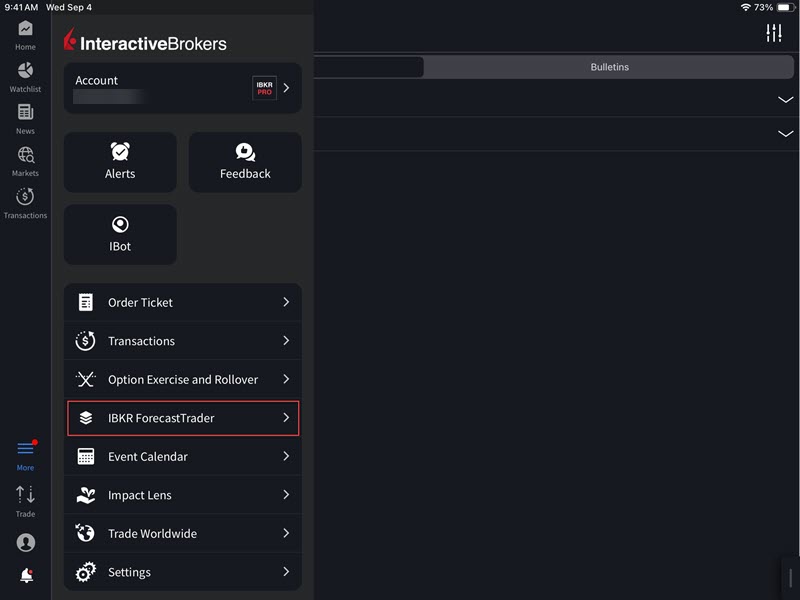
Task: Tap the IBKR ForecastTrader layers icon
Action: (86, 418)
